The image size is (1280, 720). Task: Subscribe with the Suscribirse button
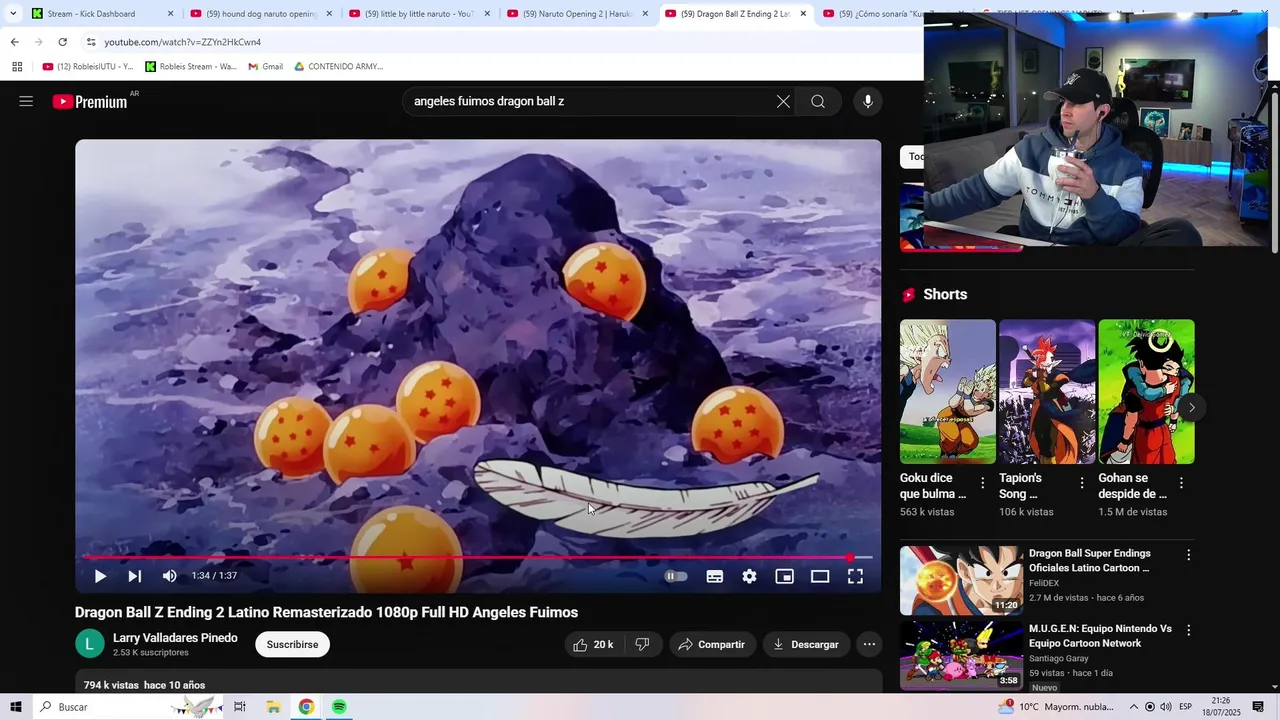coord(292,645)
